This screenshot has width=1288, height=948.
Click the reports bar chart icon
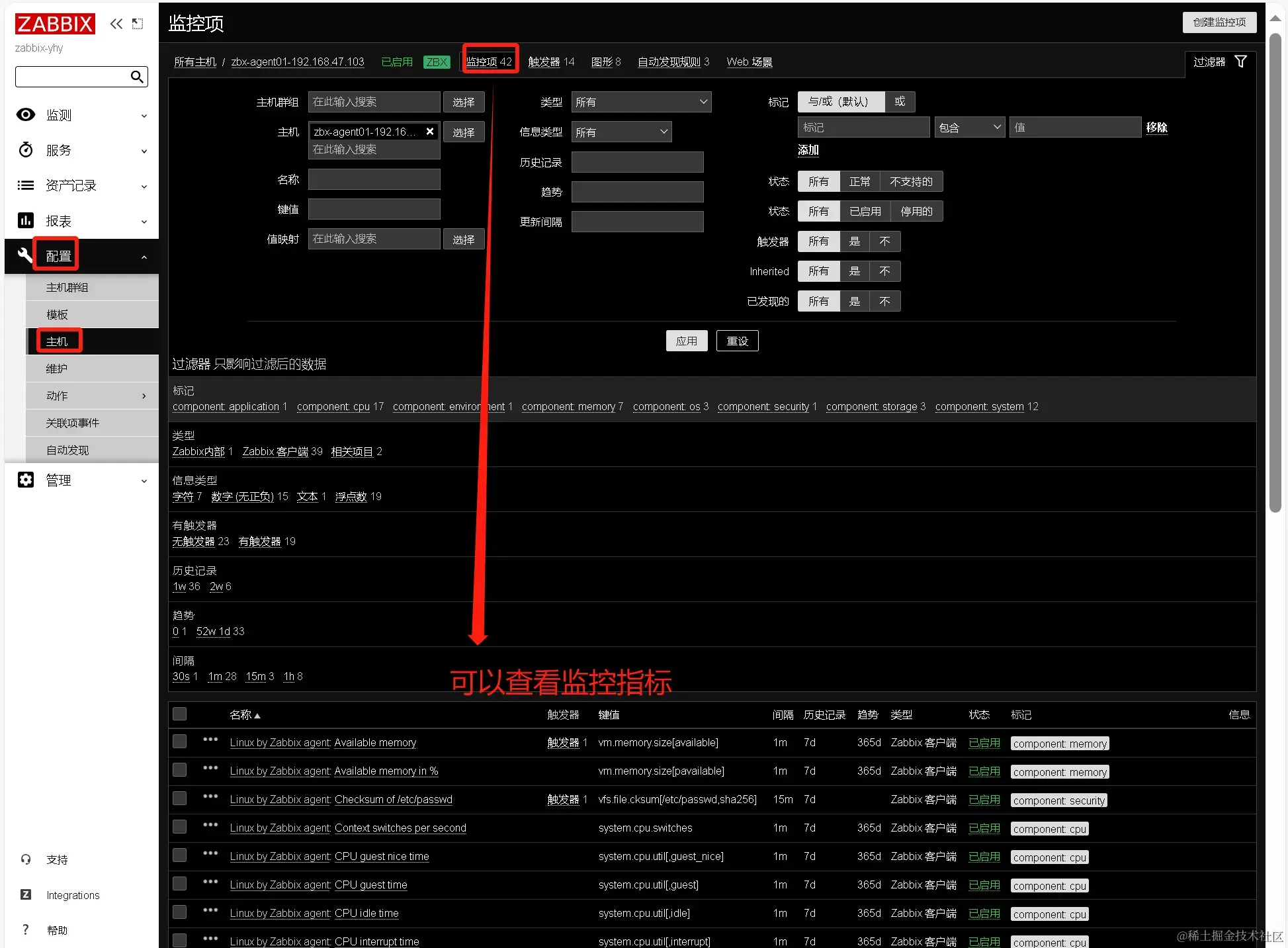tap(26, 220)
